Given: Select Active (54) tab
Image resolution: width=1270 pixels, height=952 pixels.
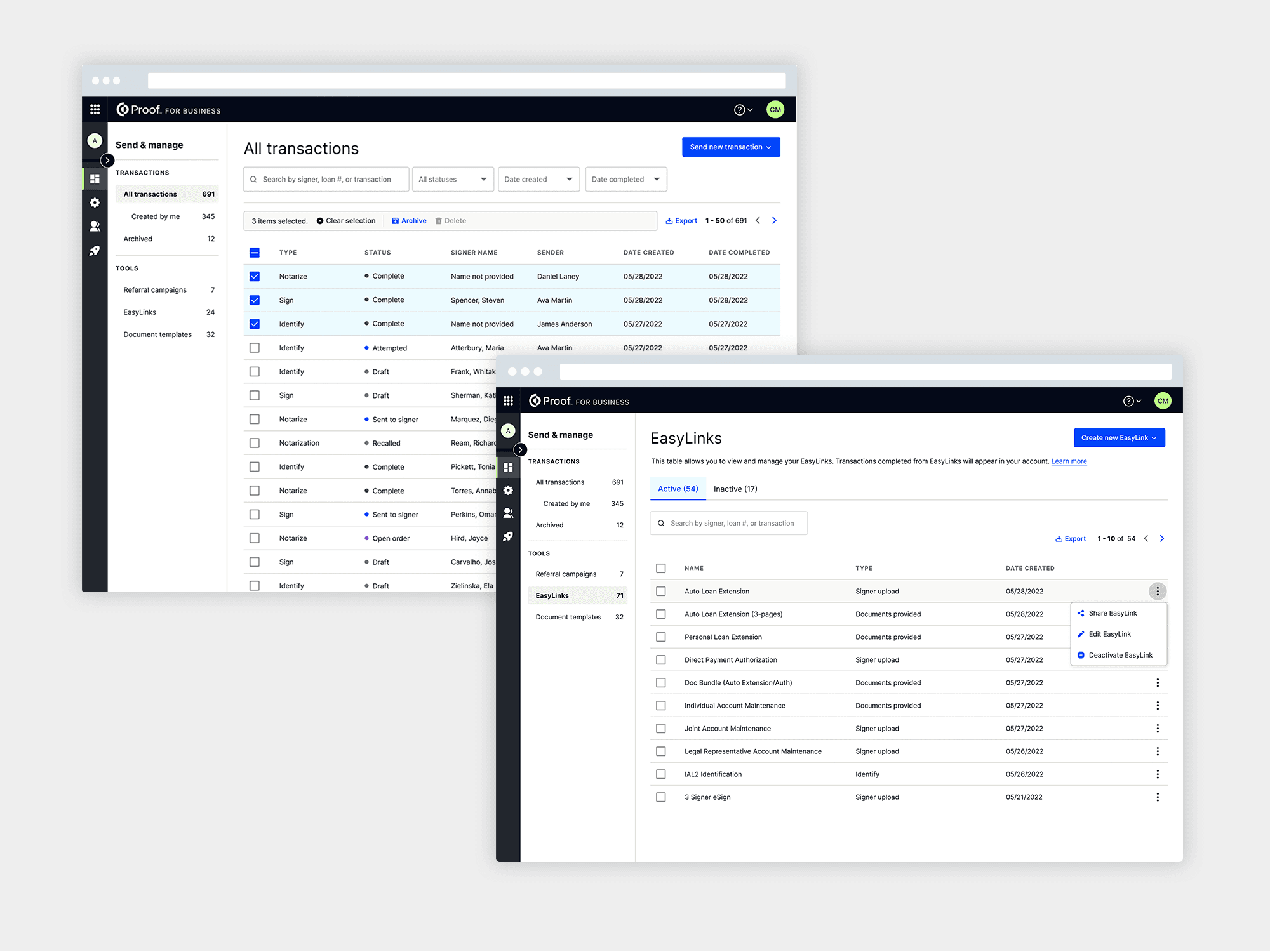Looking at the screenshot, I should pos(678,489).
